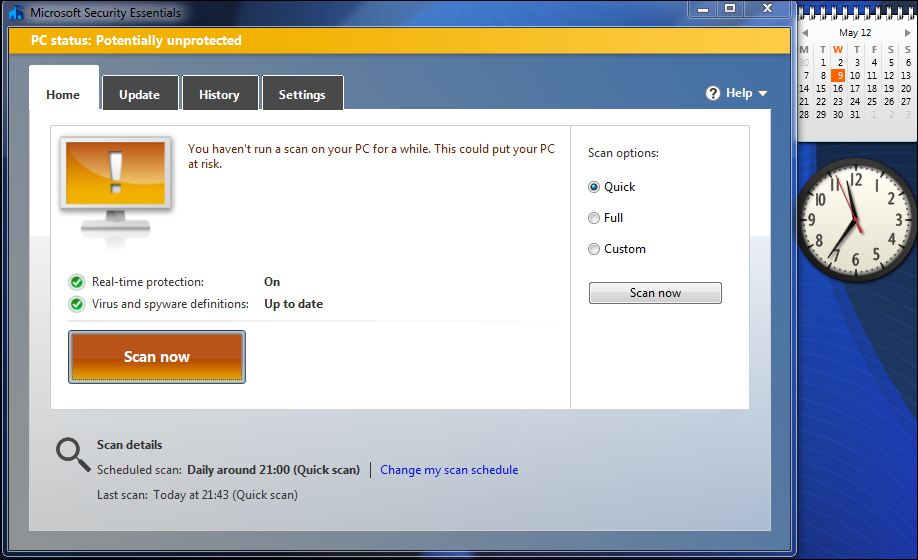This screenshot has width=918, height=560.
Task: Click the May 12 month label in calendar
Action: (855, 33)
